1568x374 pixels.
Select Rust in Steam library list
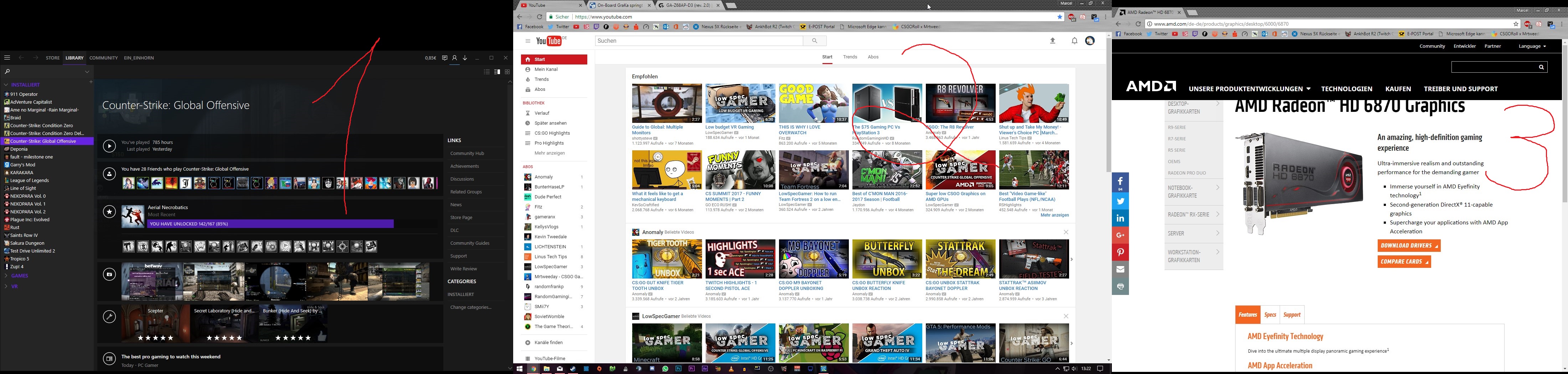[x=15, y=228]
